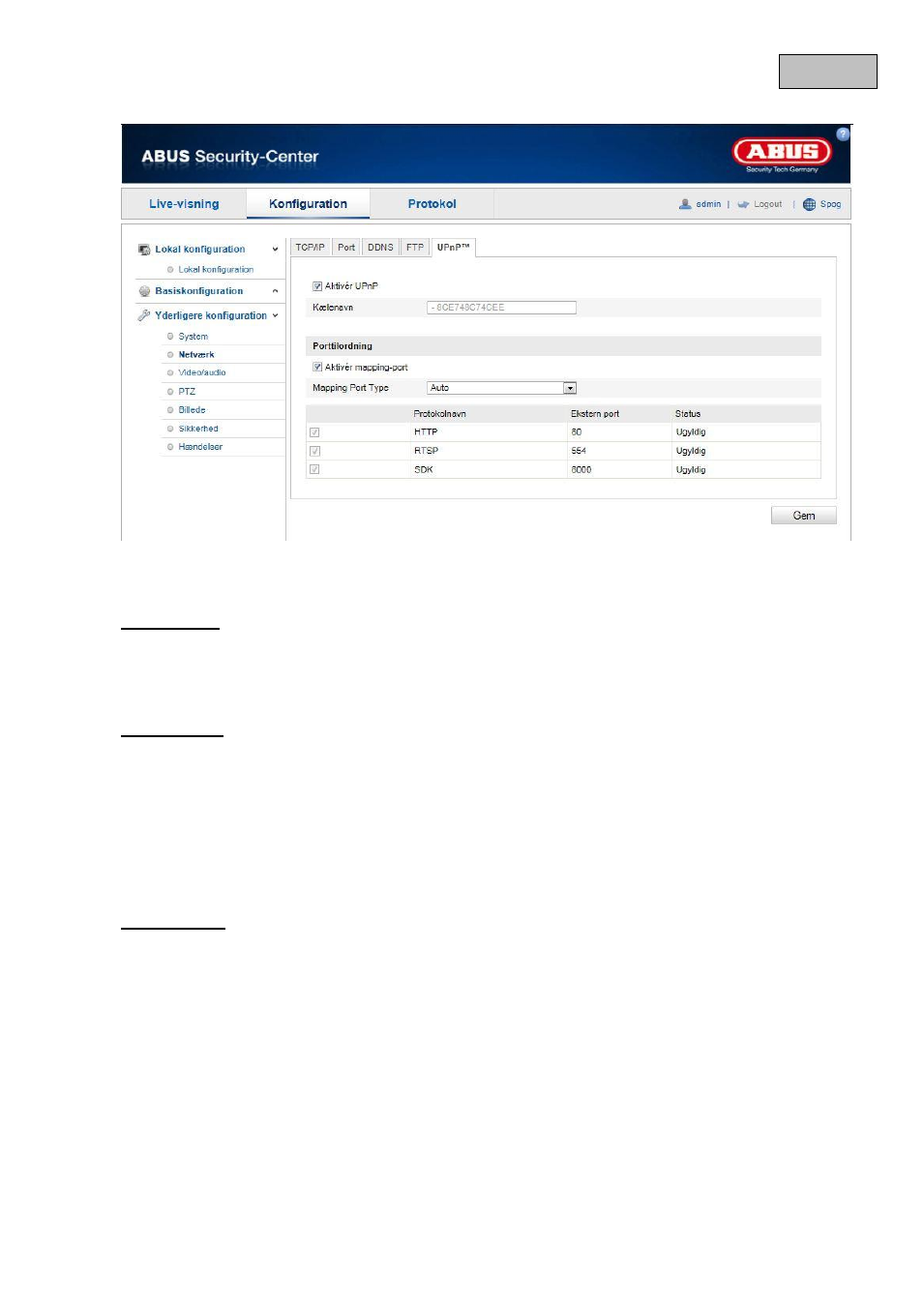Open Sikkerhed in the sidebar
Viewport: 924px width, 1306px height.
[x=198, y=429]
